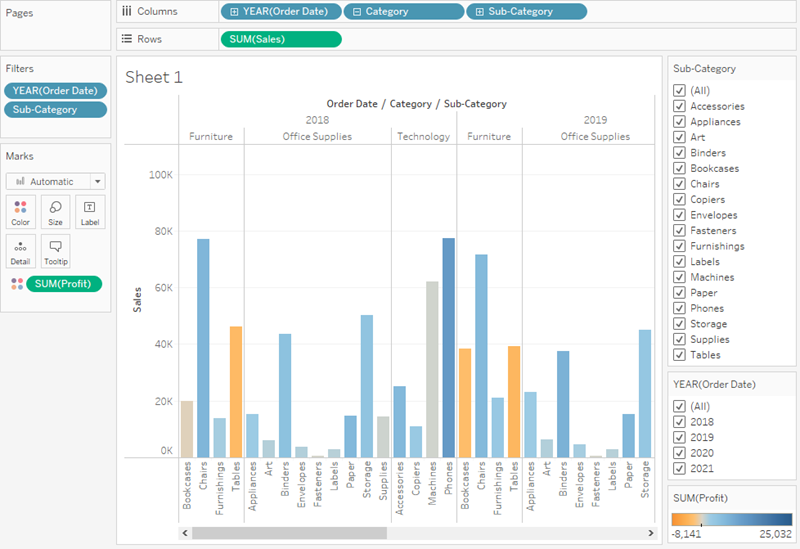Click the Size marks card icon
Screen dimensions: 800x549
[x=55, y=212]
